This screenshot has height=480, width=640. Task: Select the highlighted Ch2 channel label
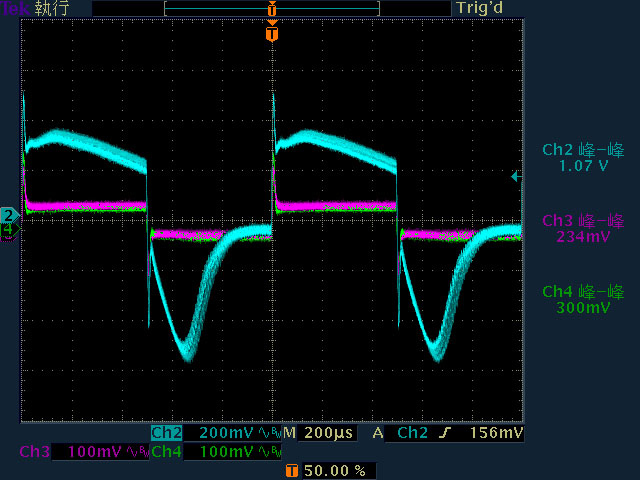point(167,433)
